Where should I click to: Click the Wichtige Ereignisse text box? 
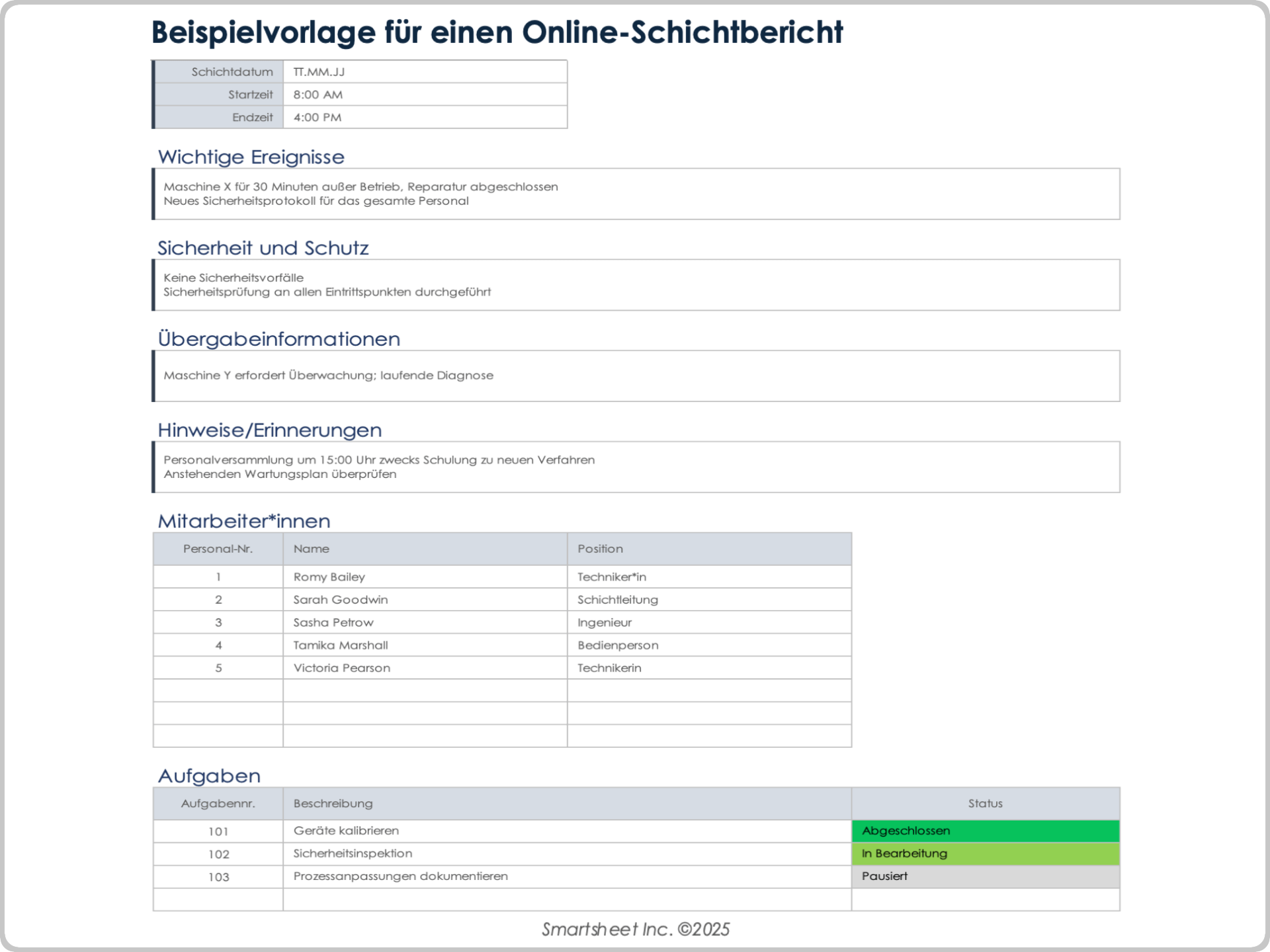tap(635, 194)
